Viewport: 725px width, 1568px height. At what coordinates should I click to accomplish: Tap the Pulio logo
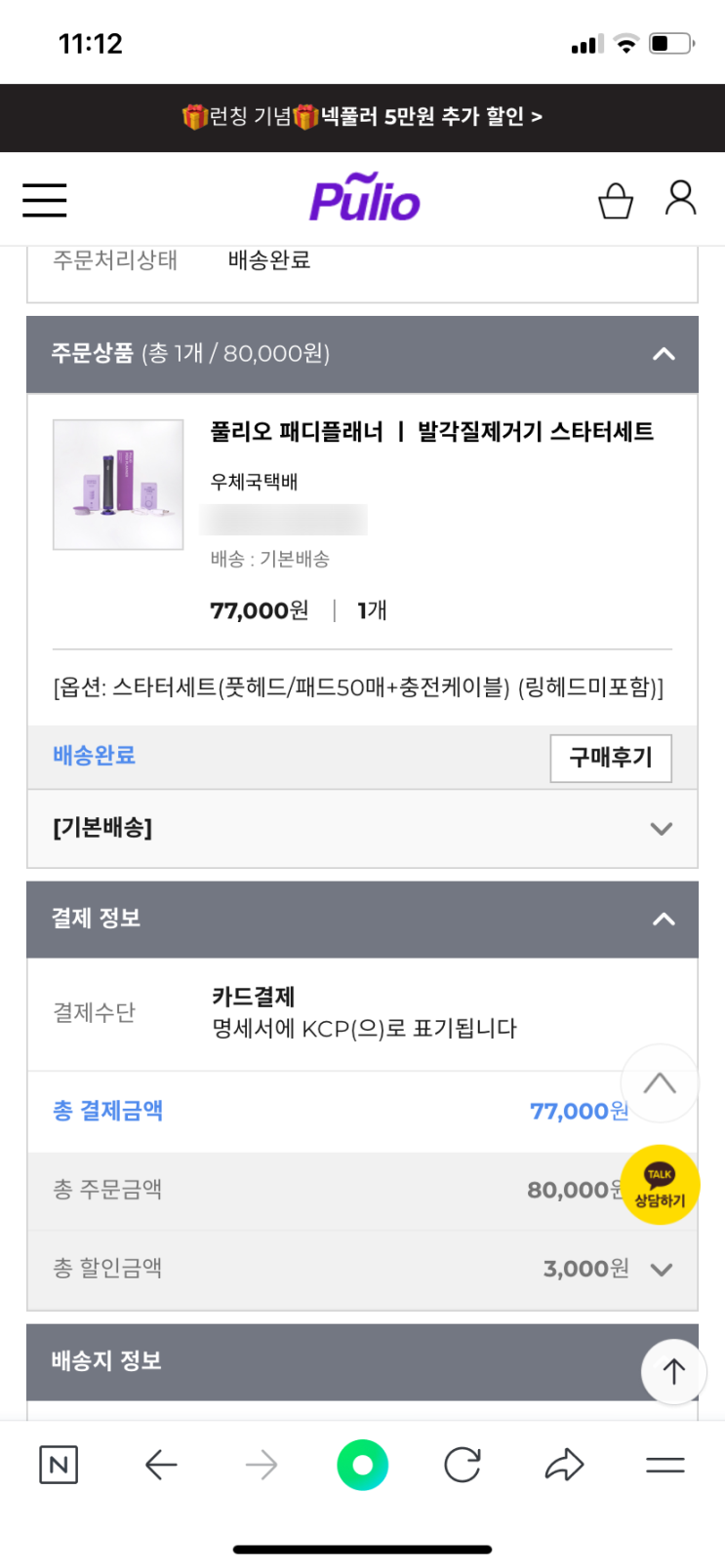click(x=364, y=198)
